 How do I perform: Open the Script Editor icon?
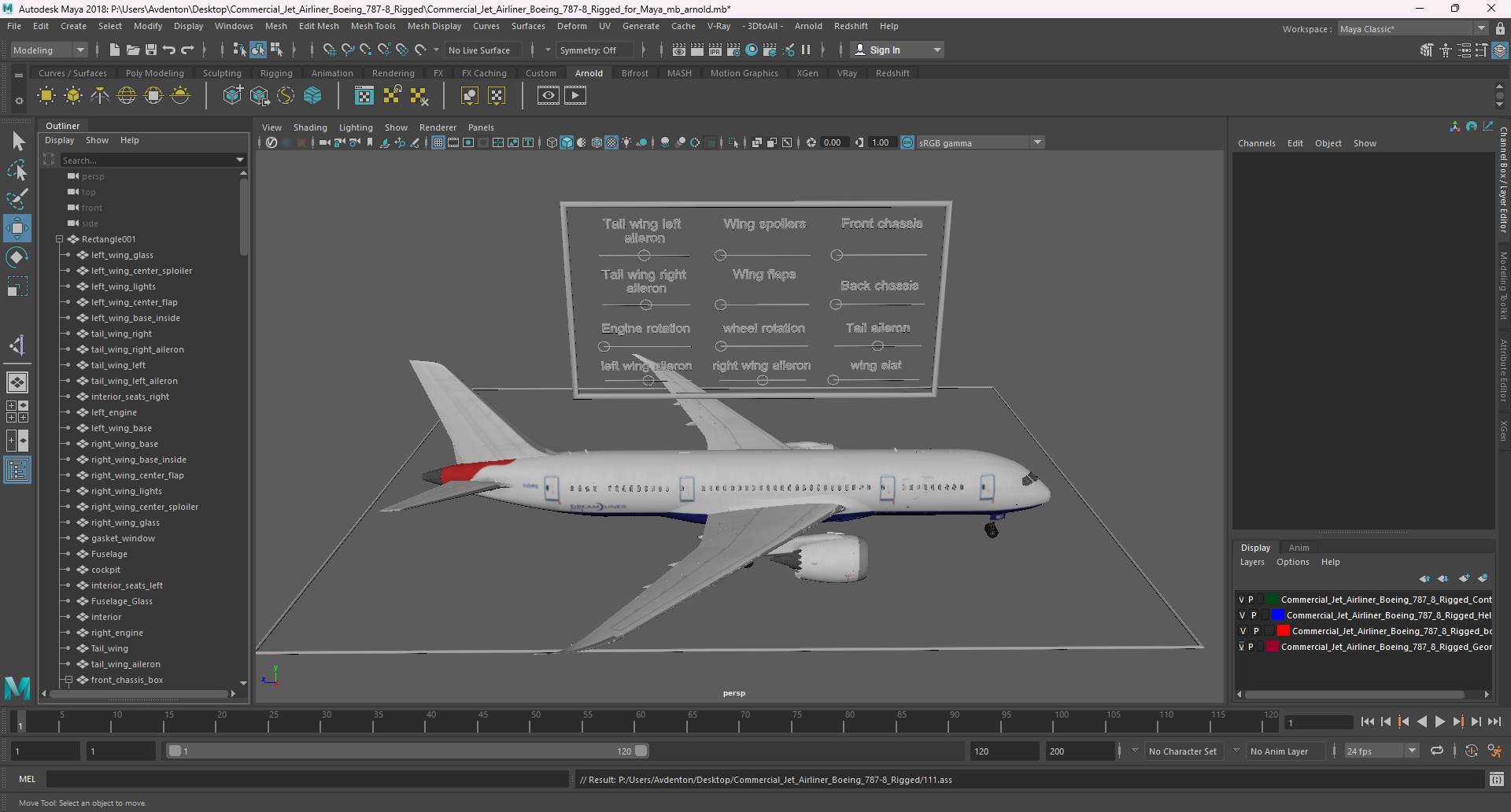(1497, 779)
